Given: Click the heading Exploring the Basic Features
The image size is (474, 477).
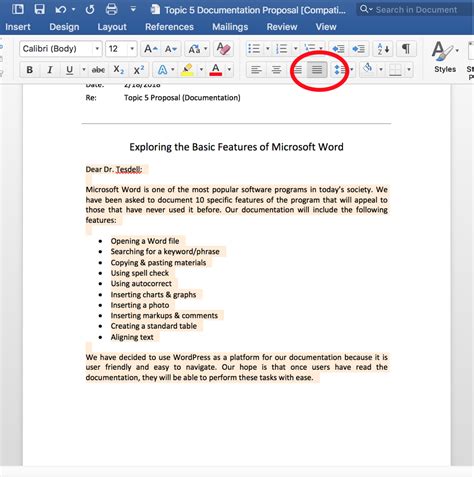Looking at the screenshot, I should click(236, 147).
